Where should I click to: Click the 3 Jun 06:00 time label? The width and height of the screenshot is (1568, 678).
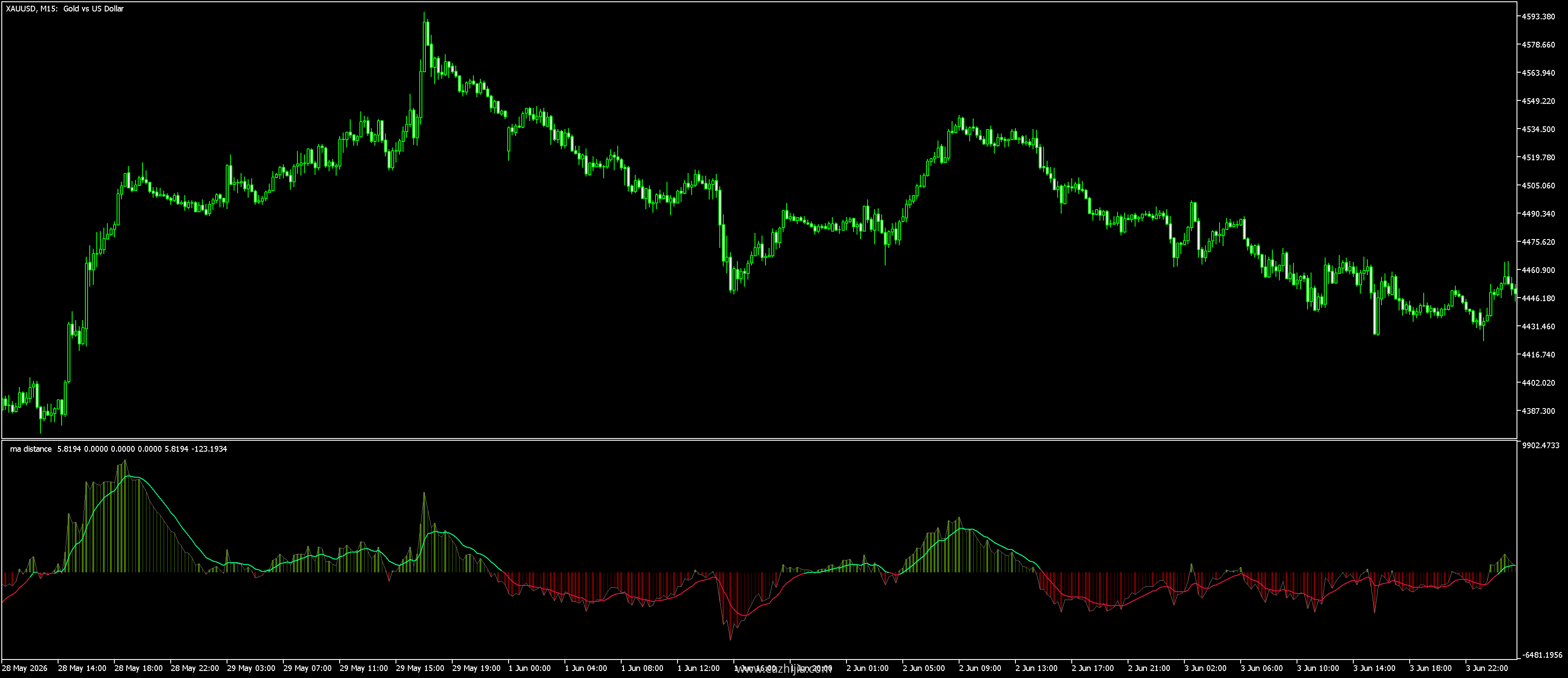coord(1262,668)
